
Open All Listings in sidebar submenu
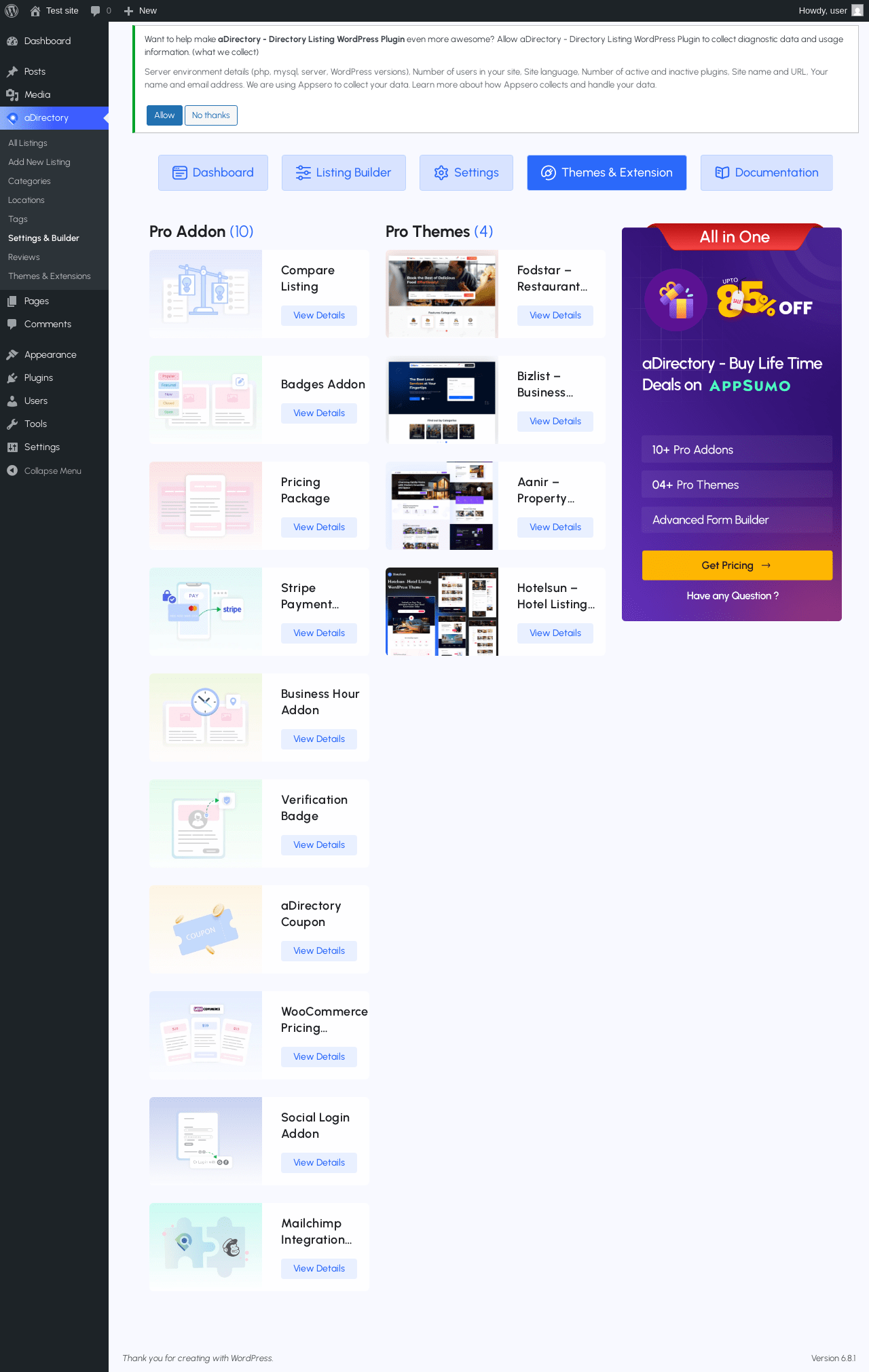28,143
